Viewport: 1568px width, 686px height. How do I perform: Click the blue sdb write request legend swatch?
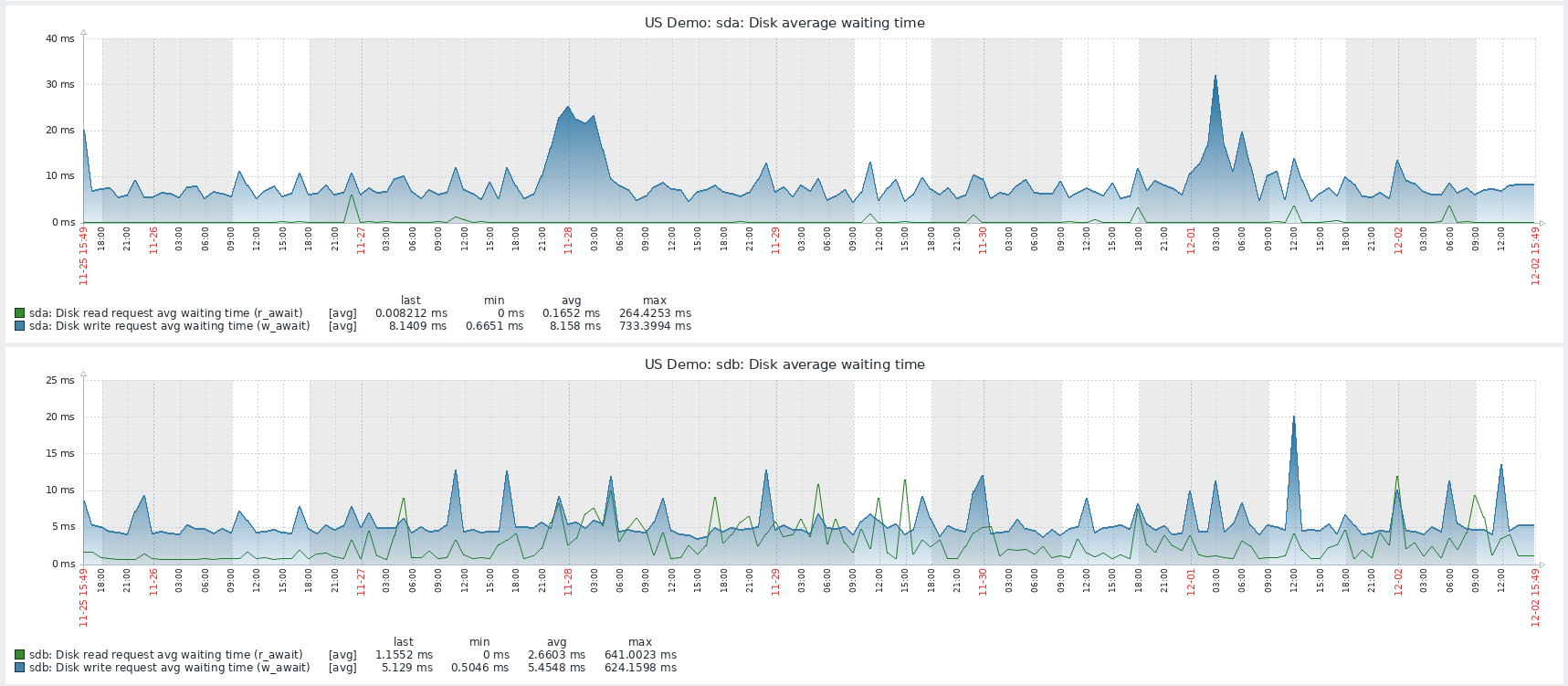click(19, 668)
